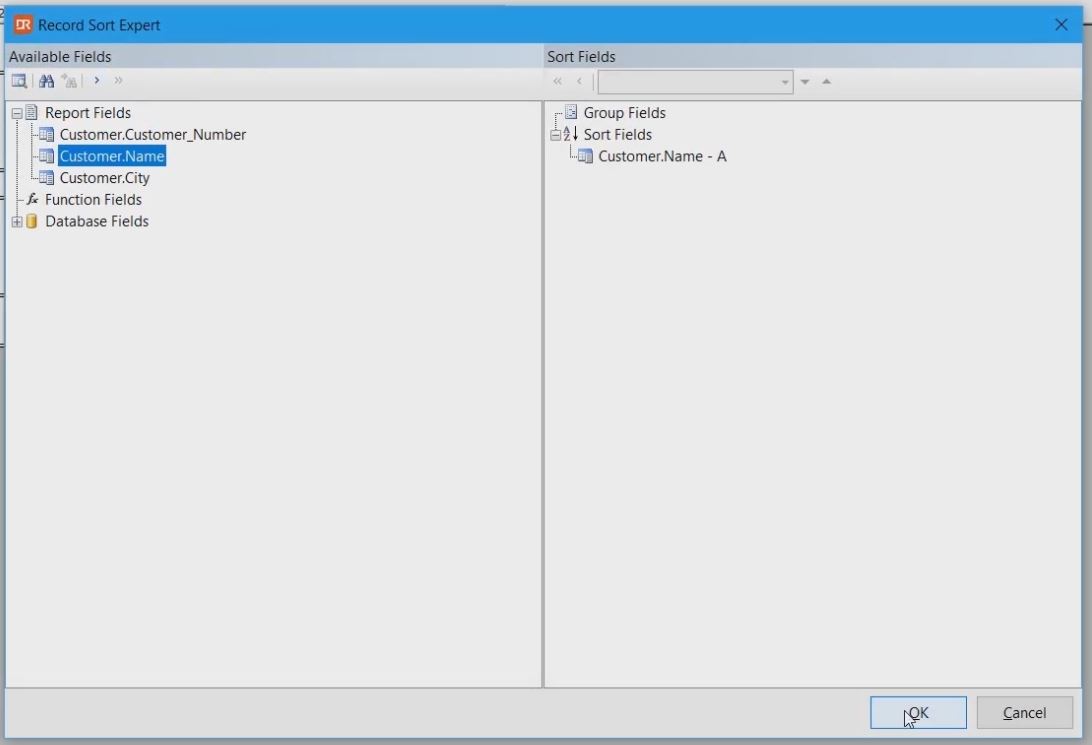The image size is (1092, 745).
Task: Click the single arrow add-field button
Action: [x=97, y=81]
